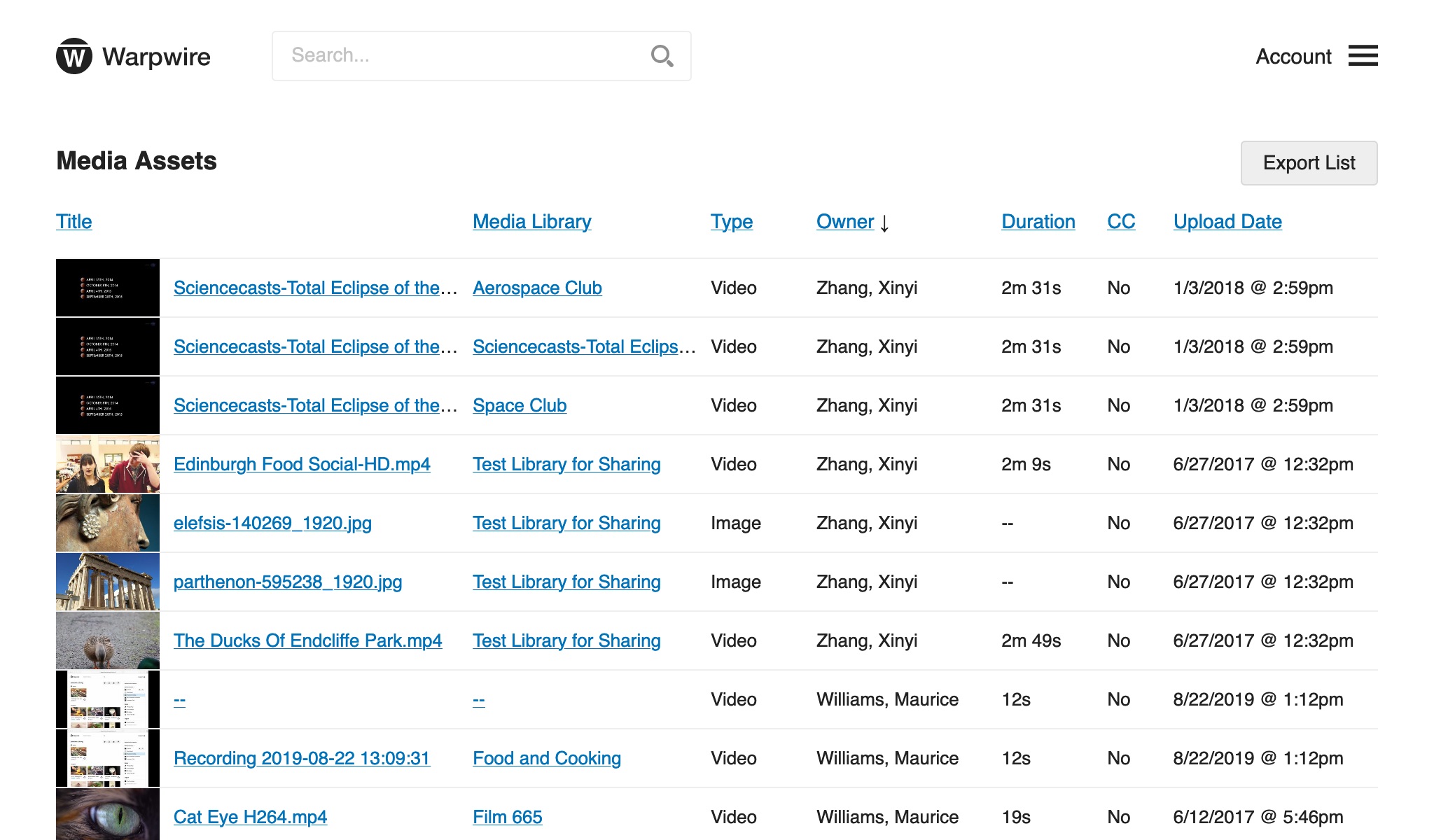Click the Warpwire logo icon
The image size is (1434, 840).
tap(74, 56)
